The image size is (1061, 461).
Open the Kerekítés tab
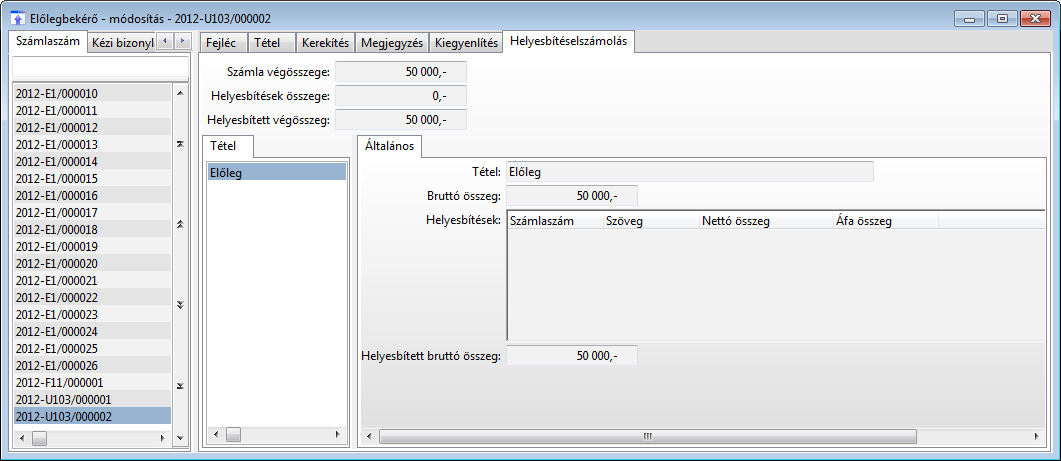point(325,43)
